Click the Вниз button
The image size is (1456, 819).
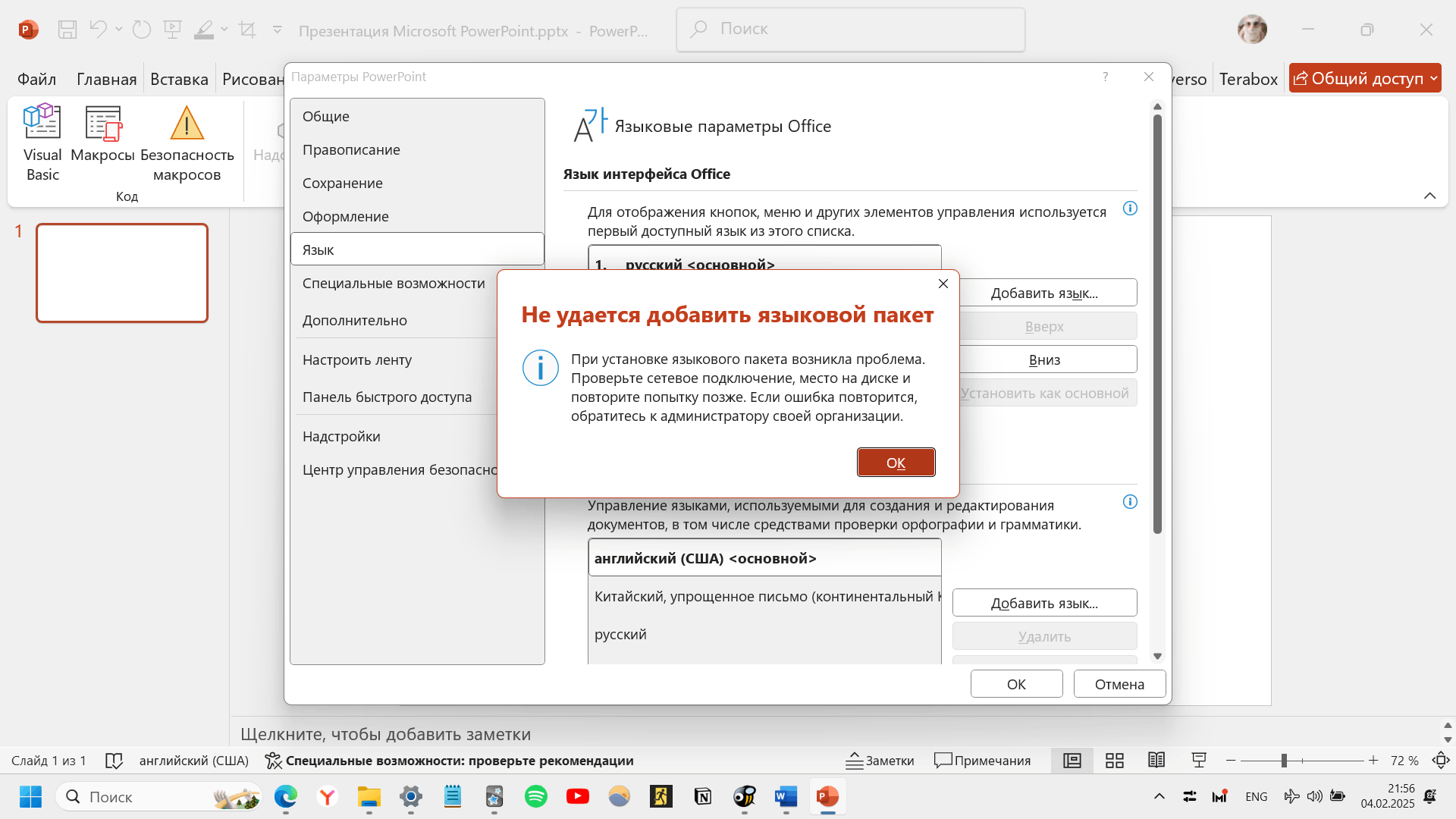point(1044,359)
